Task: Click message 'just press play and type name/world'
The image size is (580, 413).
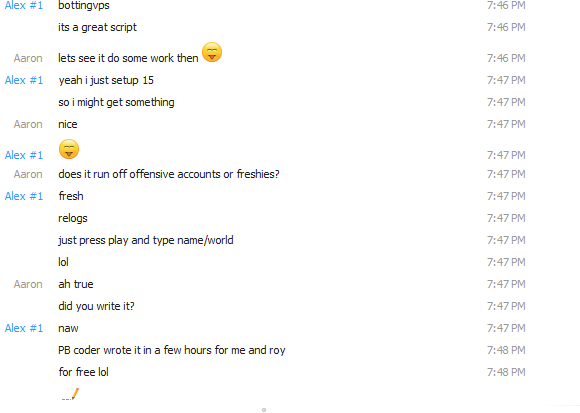Action: click(146, 240)
